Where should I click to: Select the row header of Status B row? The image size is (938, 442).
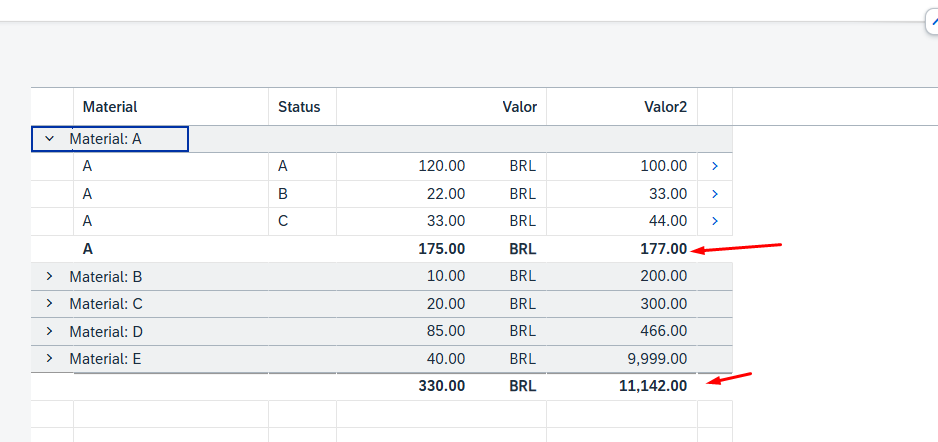[x=52, y=194]
